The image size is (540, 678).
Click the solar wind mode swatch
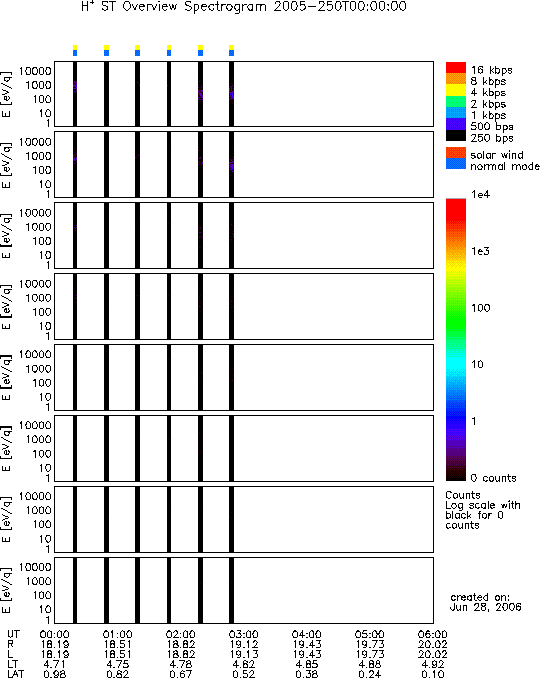coord(456,153)
